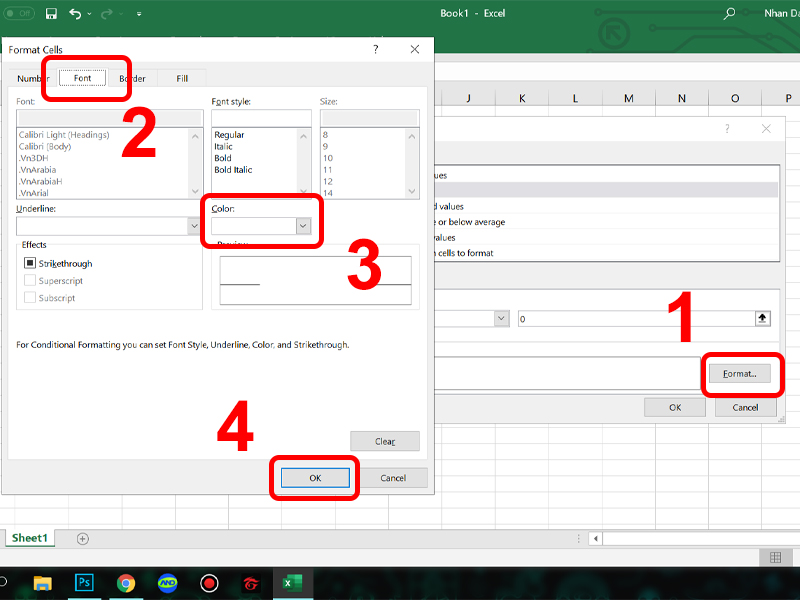Add a new sheet with the plus icon
This screenshot has height=600, width=800.
point(83,538)
